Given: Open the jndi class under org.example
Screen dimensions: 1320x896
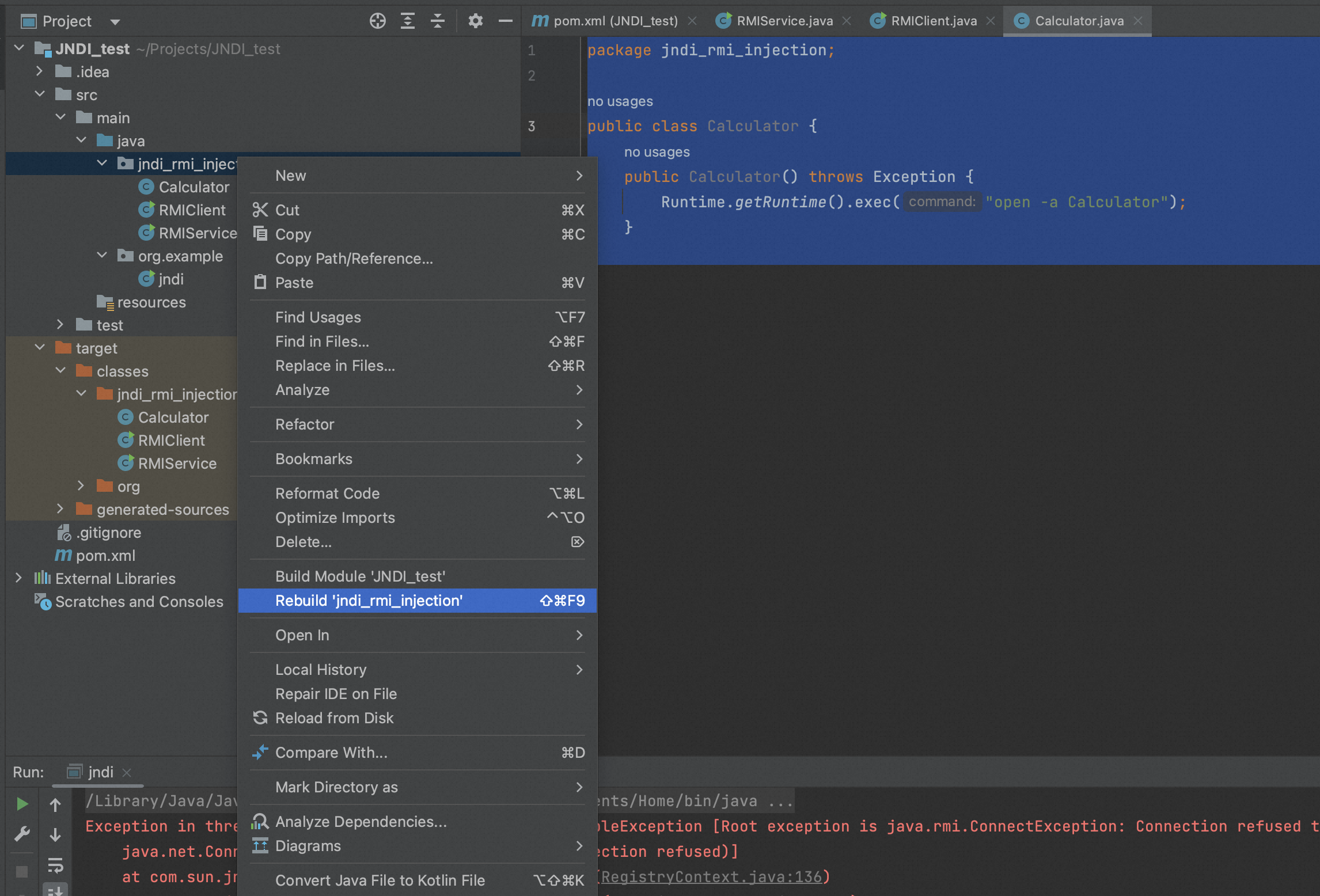Looking at the screenshot, I should point(171,279).
